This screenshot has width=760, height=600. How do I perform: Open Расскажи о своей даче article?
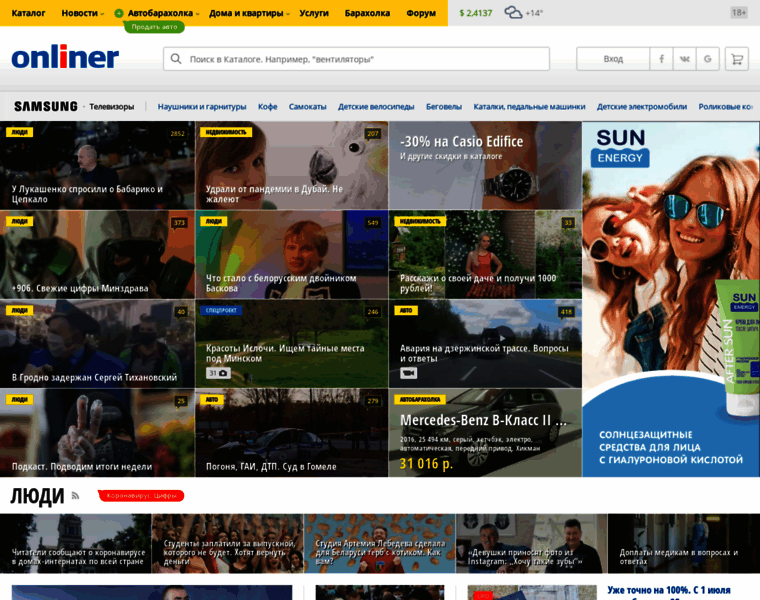485,254
